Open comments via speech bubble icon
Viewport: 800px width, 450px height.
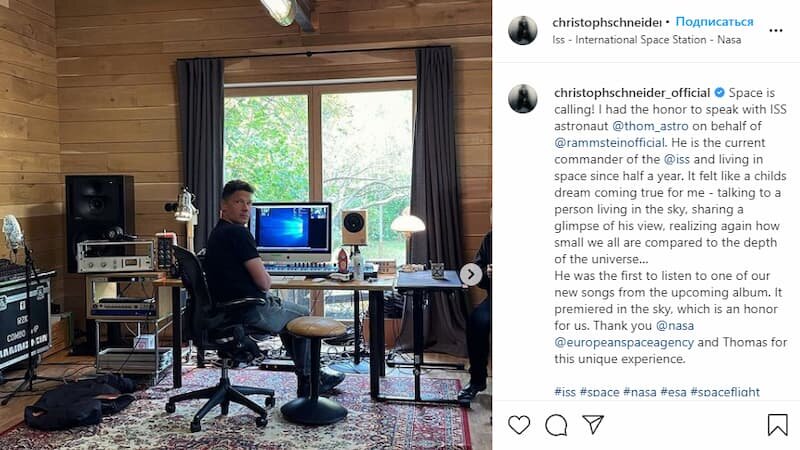(x=556, y=424)
